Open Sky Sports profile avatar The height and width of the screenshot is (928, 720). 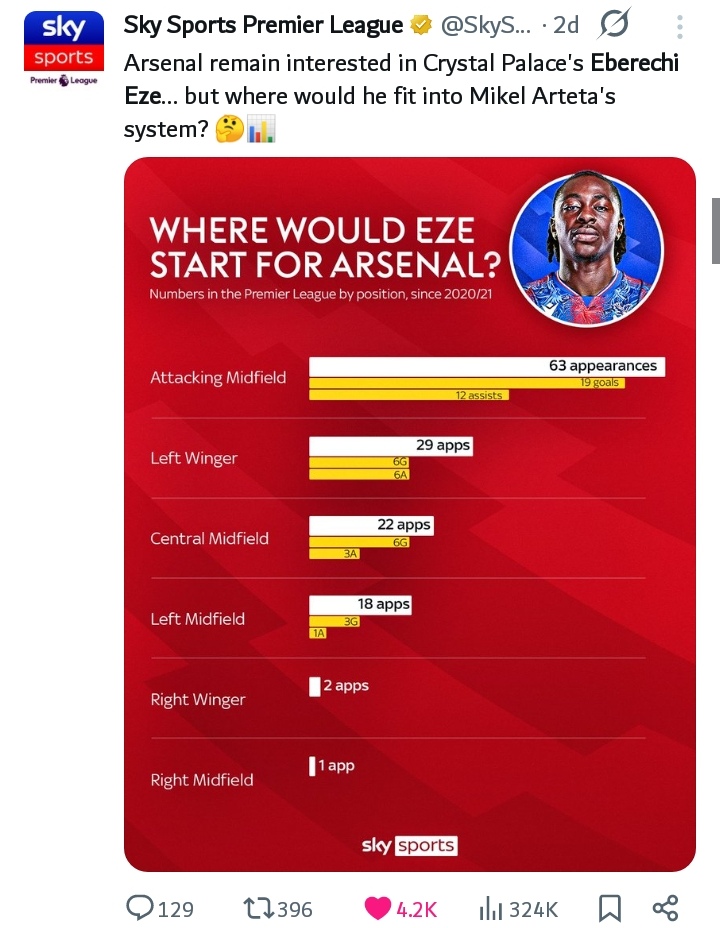coord(64,49)
